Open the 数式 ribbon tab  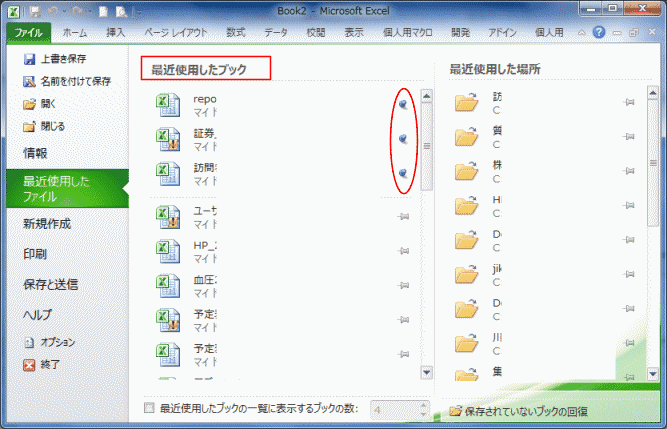pyautogui.click(x=236, y=33)
